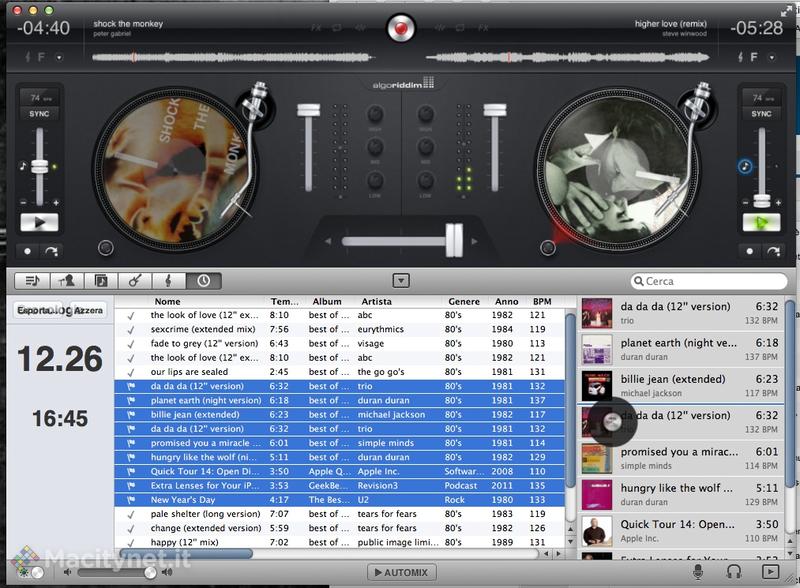This screenshot has width=800, height=588.
Task: Sort by the Genere column header
Action: (464, 302)
